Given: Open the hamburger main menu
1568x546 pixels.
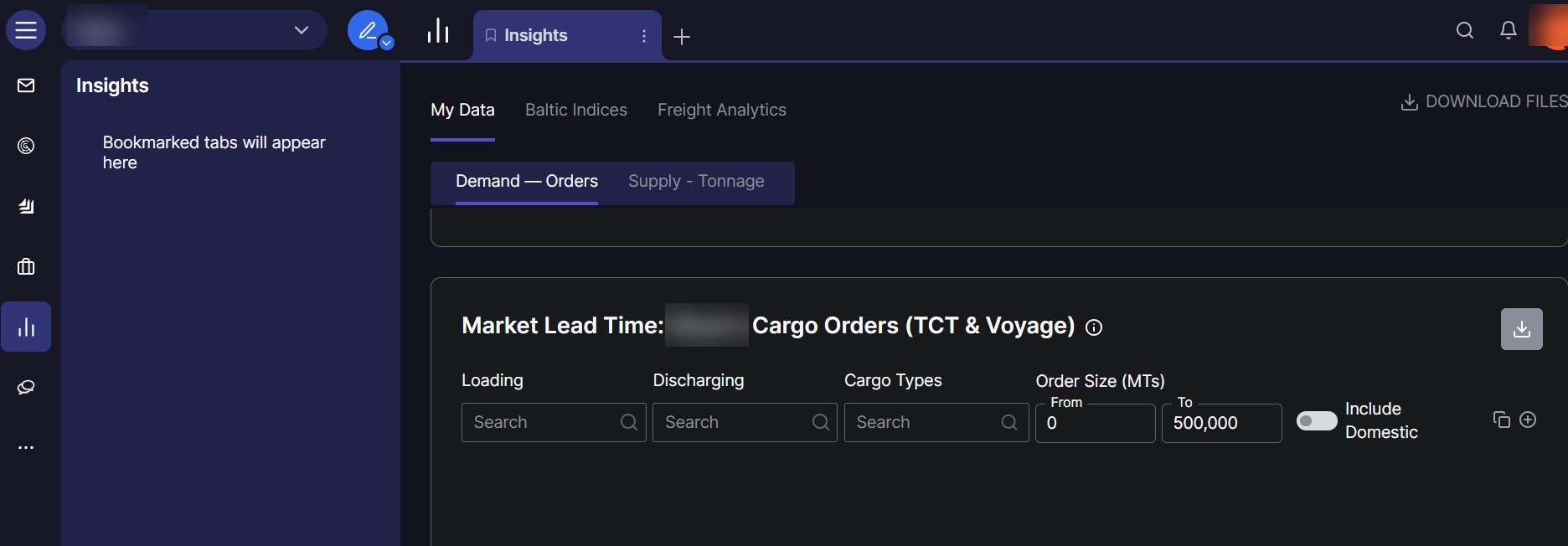Looking at the screenshot, I should point(26,30).
